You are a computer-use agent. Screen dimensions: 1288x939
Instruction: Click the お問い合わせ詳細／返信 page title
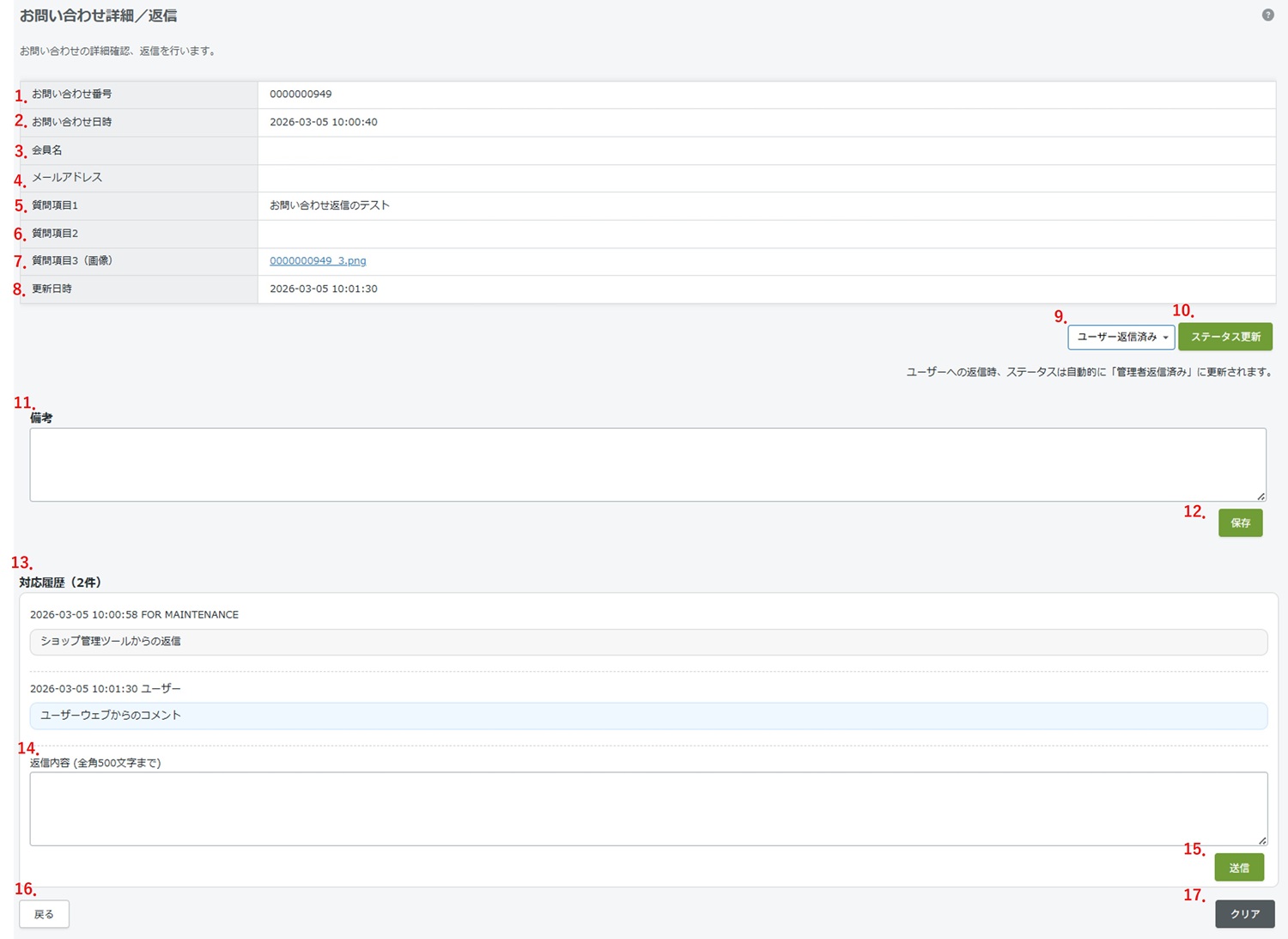99,16
